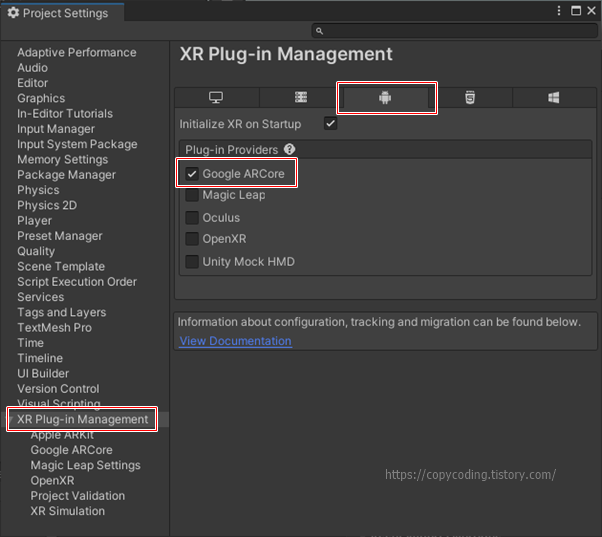The height and width of the screenshot is (537, 602).
Task: Open Services settings
Action: (x=41, y=297)
